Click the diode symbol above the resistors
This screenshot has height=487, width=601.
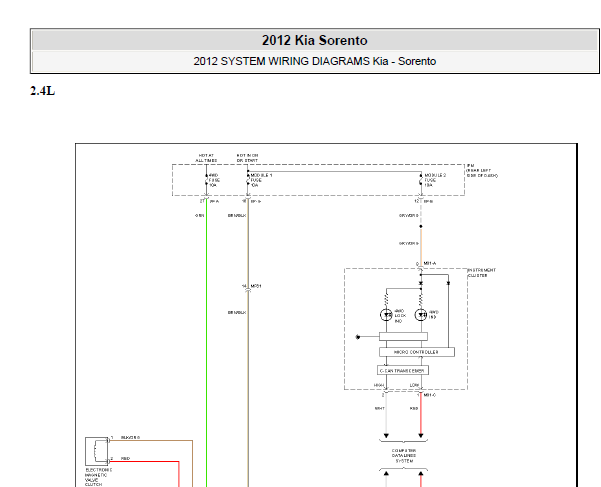coord(421,283)
